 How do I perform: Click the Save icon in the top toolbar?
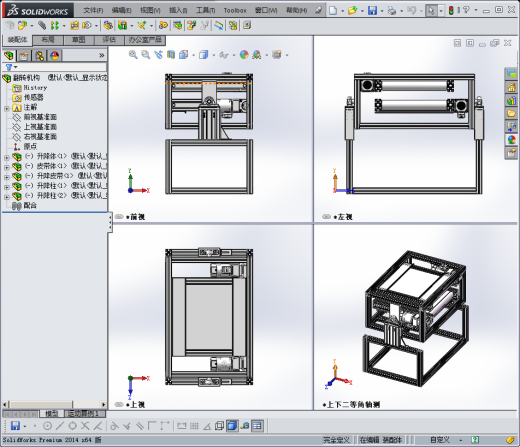(x=372, y=11)
